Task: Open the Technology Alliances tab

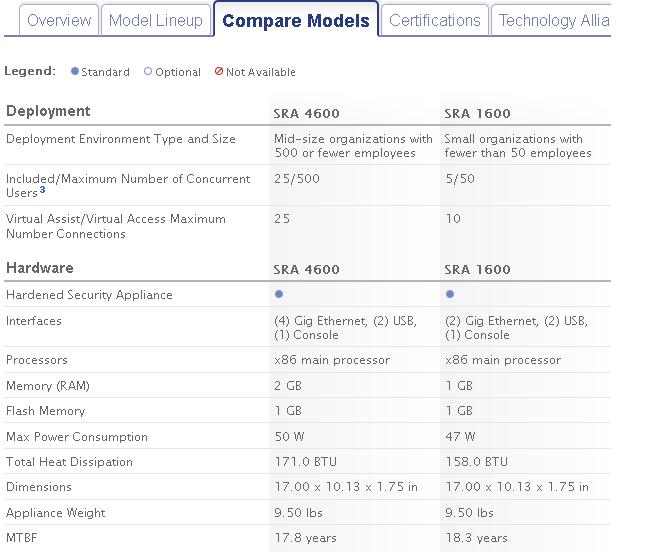Action: [552, 20]
